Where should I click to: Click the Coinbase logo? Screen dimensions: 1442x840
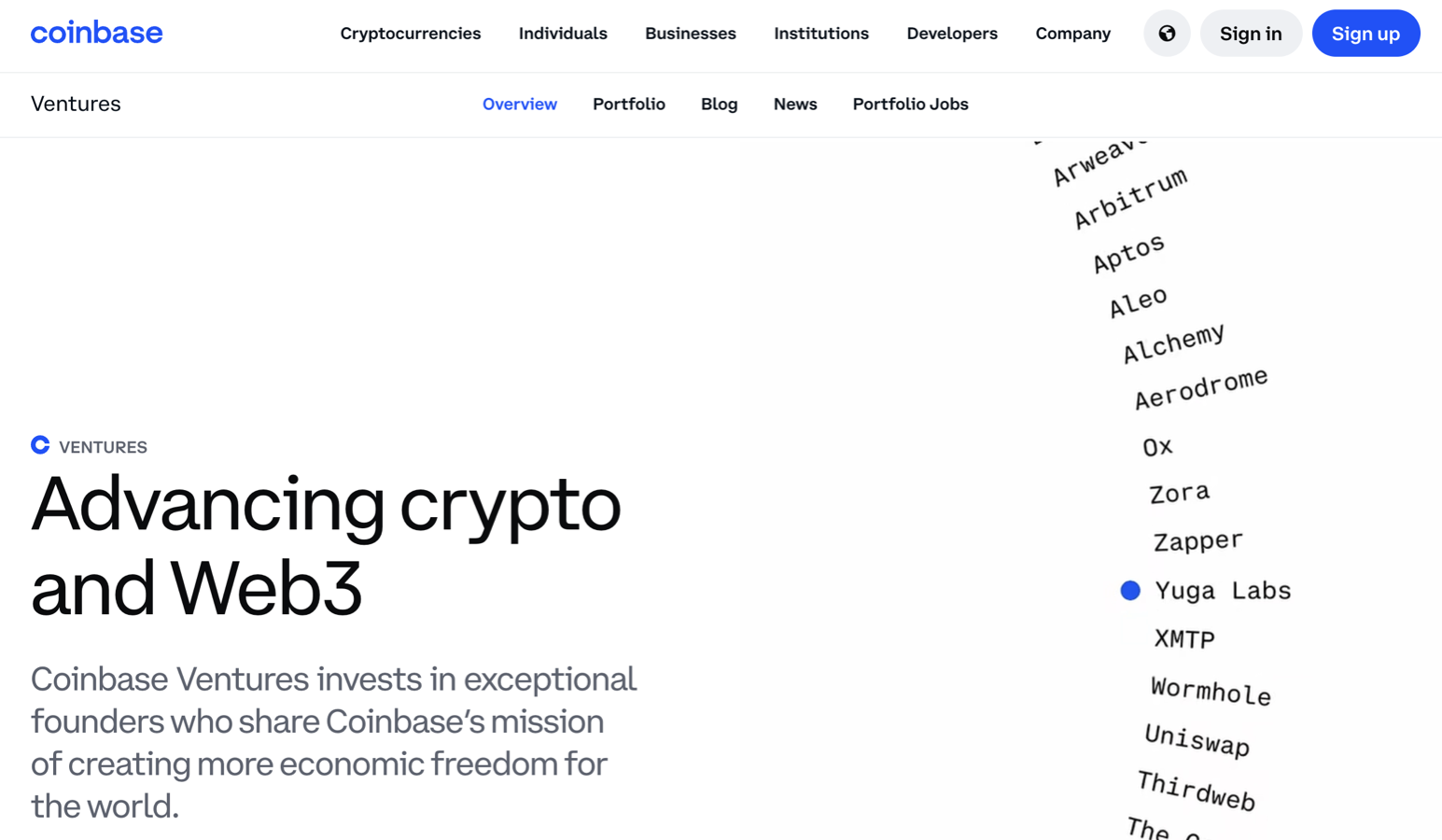96,34
